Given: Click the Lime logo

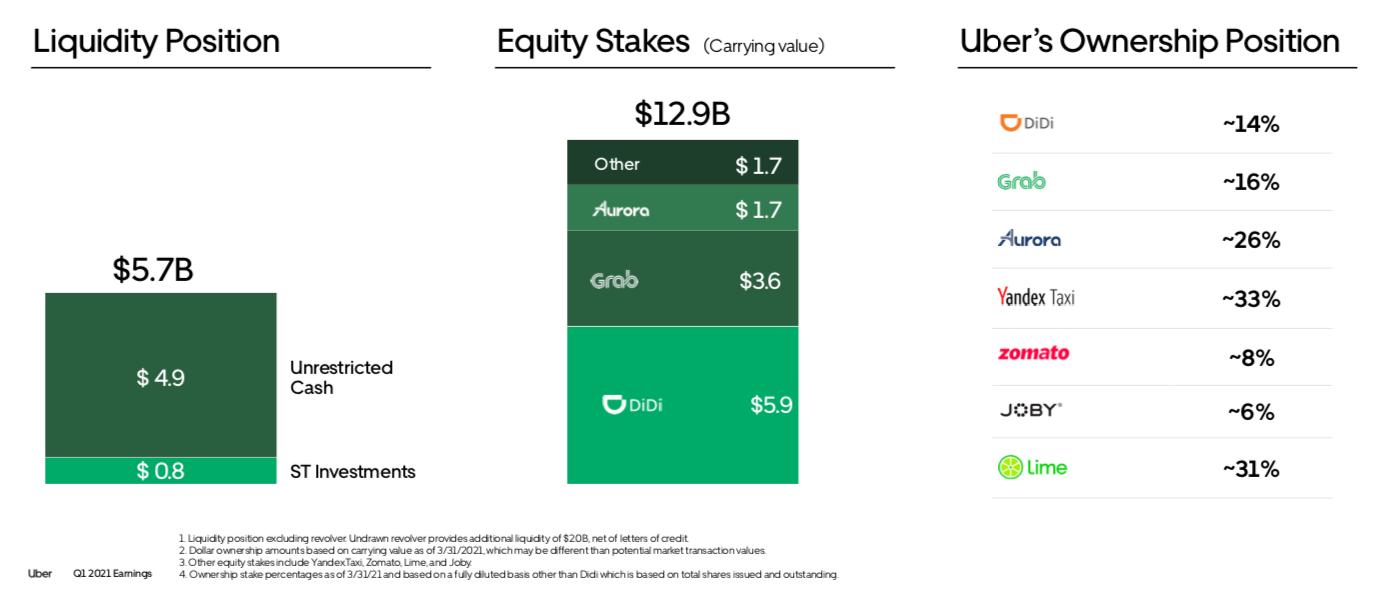Looking at the screenshot, I should point(1032,467).
